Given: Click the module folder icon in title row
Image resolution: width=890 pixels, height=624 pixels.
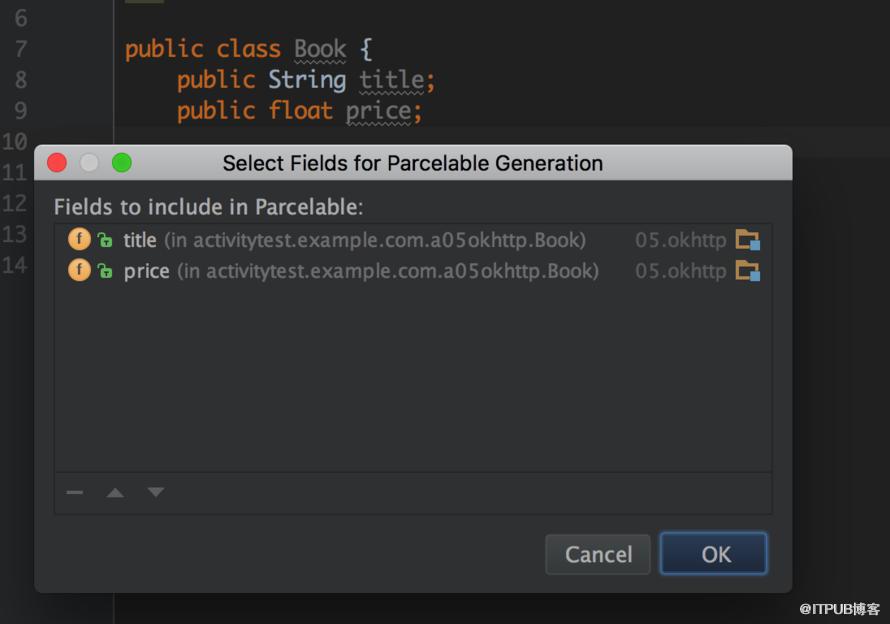Looking at the screenshot, I should (x=748, y=240).
